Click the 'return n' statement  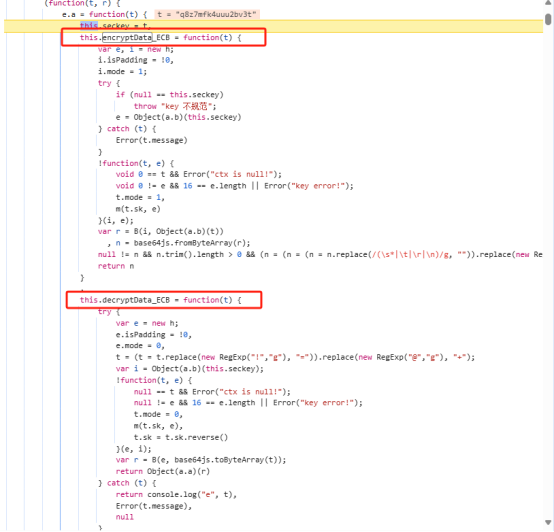pos(116,266)
